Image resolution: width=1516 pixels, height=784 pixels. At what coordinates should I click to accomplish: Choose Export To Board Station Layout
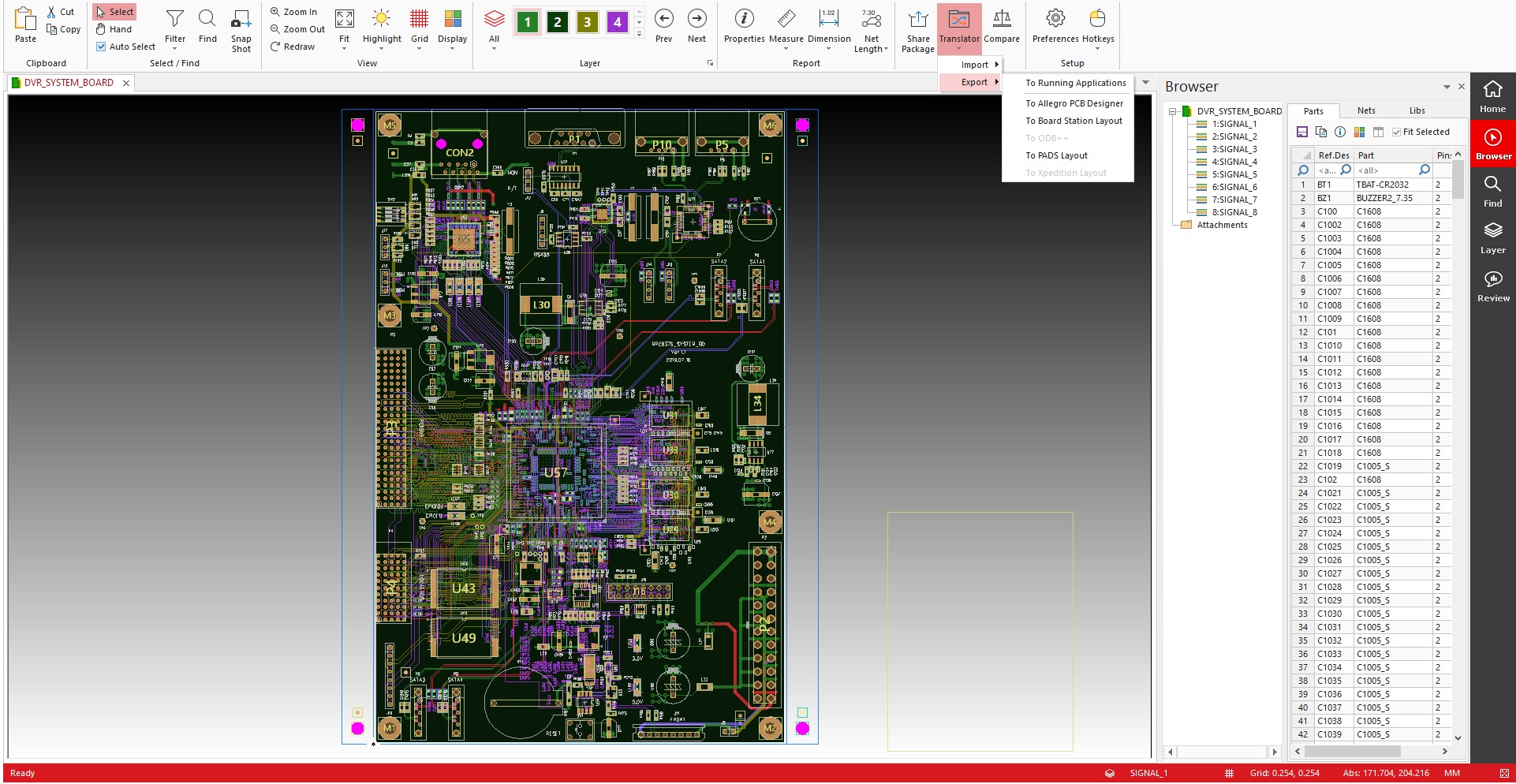coord(1074,121)
